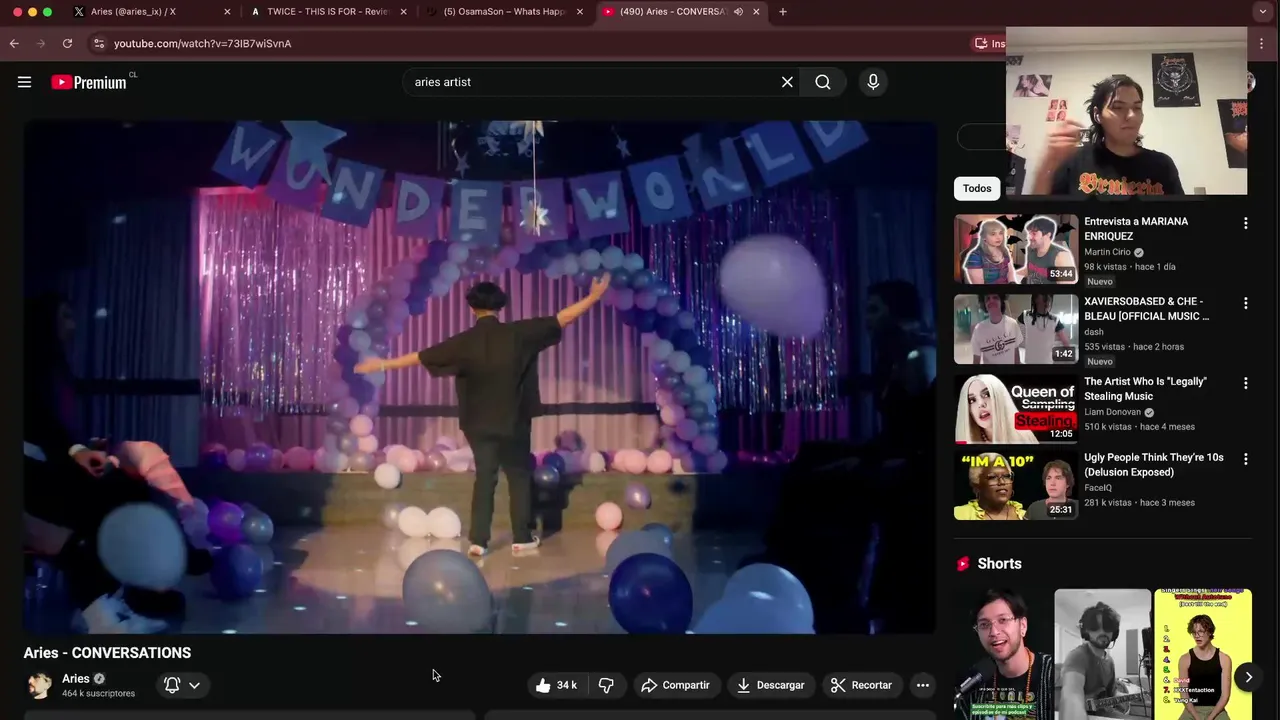This screenshot has height=720, width=1280.
Task: Visit dash channel name
Action: 1094,332
